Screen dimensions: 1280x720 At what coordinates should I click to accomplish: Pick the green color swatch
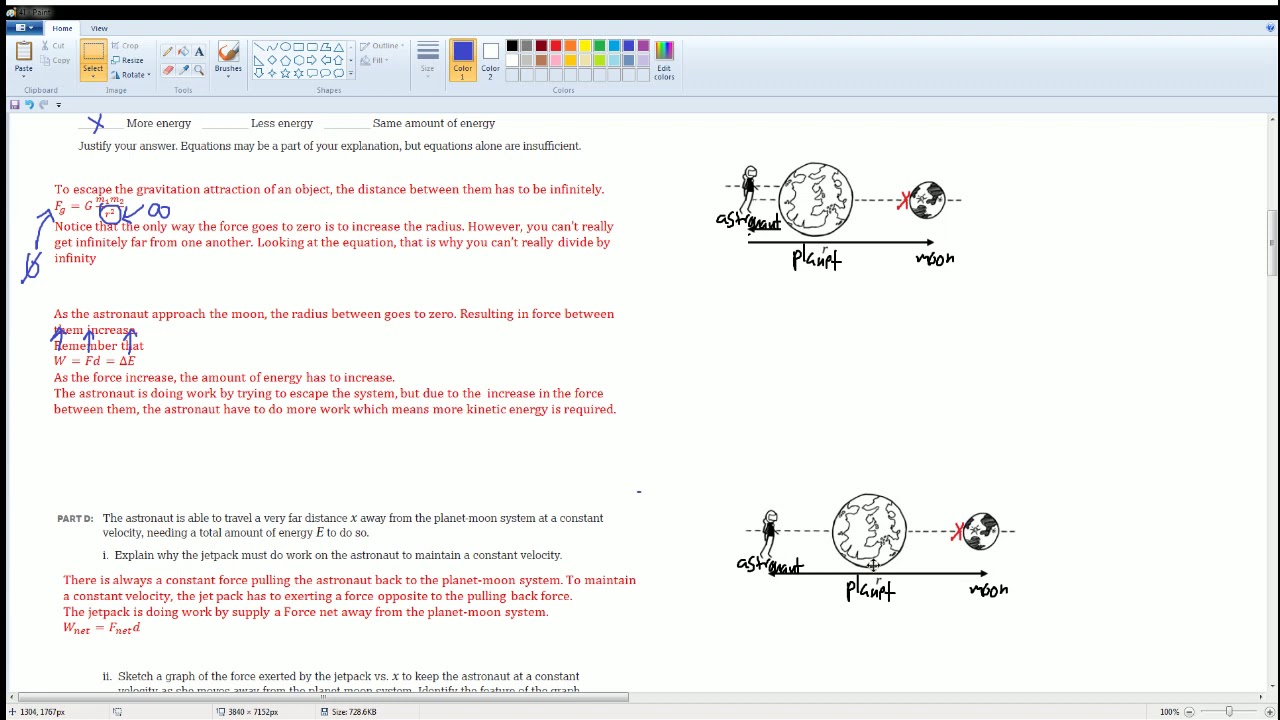click(599, 45)
